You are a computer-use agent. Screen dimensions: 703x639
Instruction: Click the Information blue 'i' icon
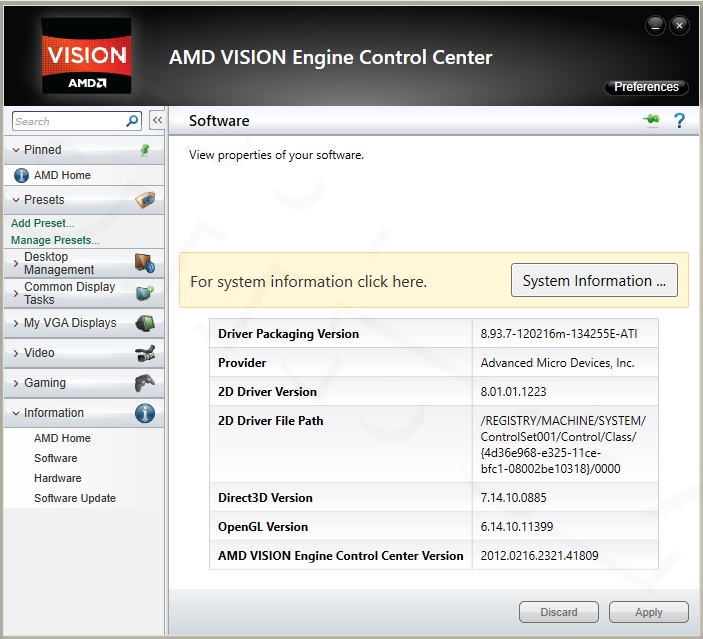(x=145, y=413)
